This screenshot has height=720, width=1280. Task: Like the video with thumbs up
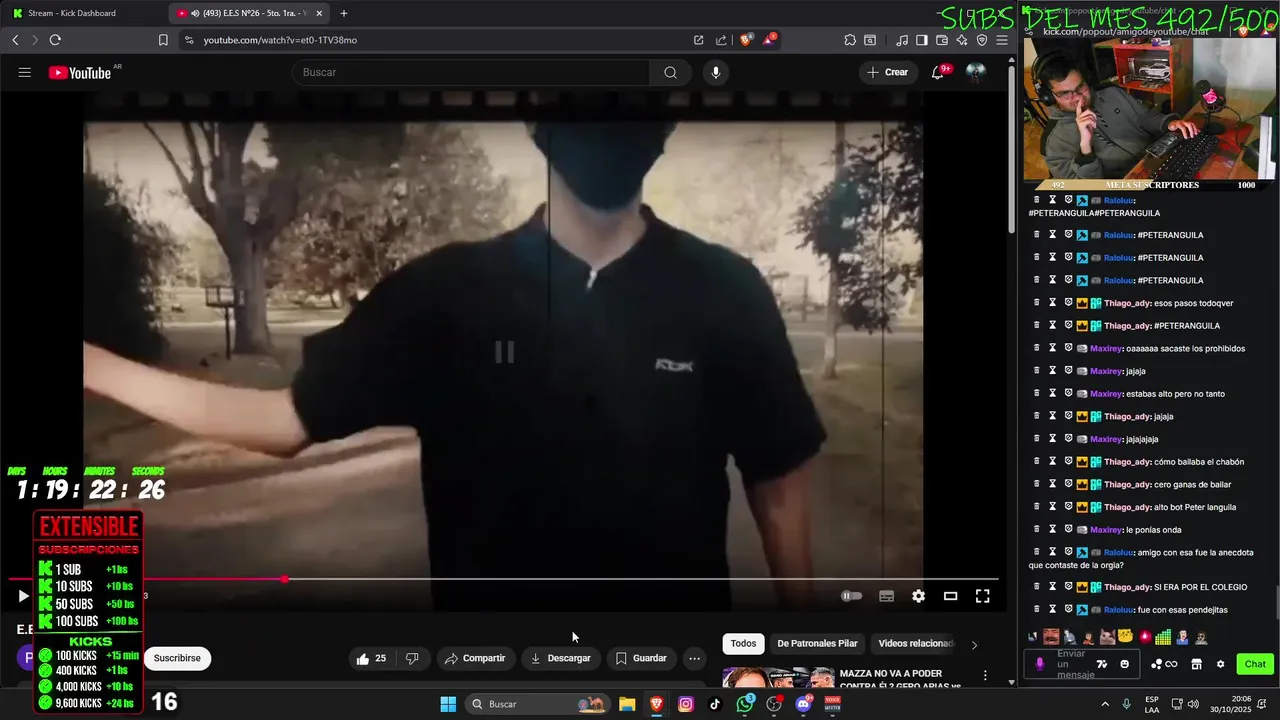[371, 658]
